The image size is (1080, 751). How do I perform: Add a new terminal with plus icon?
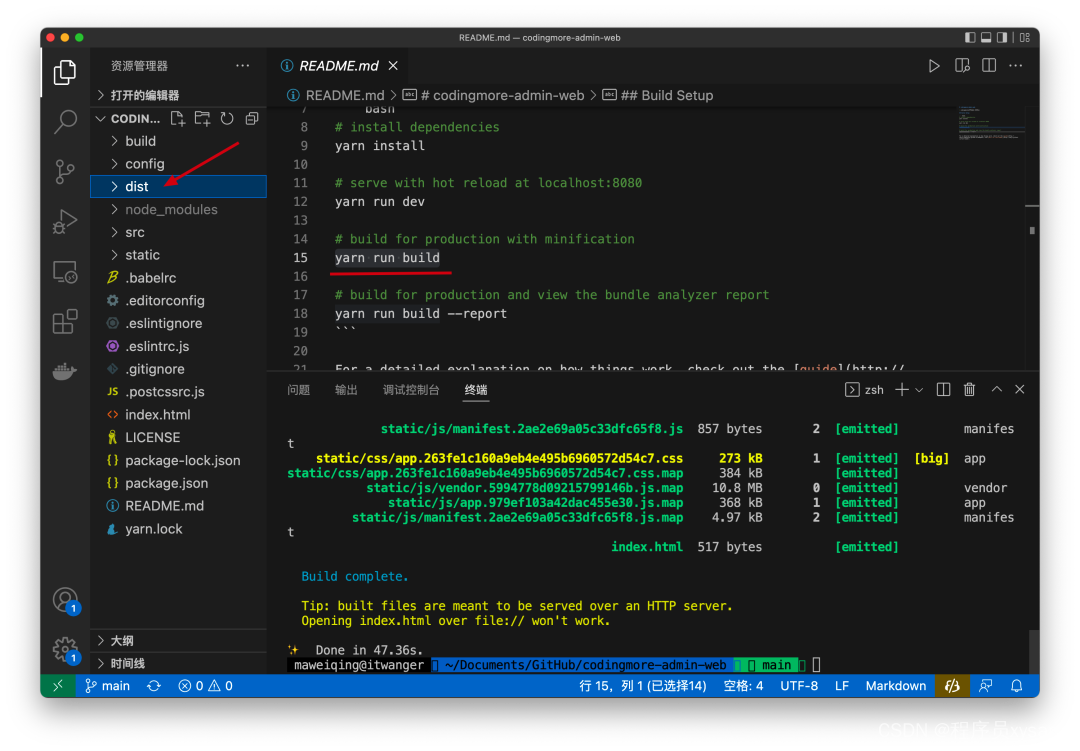901,390
